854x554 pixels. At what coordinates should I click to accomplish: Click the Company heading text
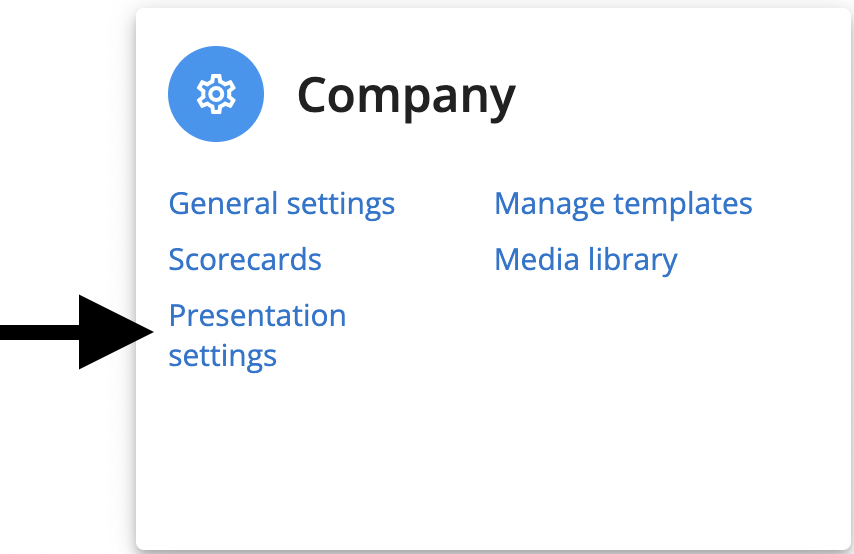(406, 96)
